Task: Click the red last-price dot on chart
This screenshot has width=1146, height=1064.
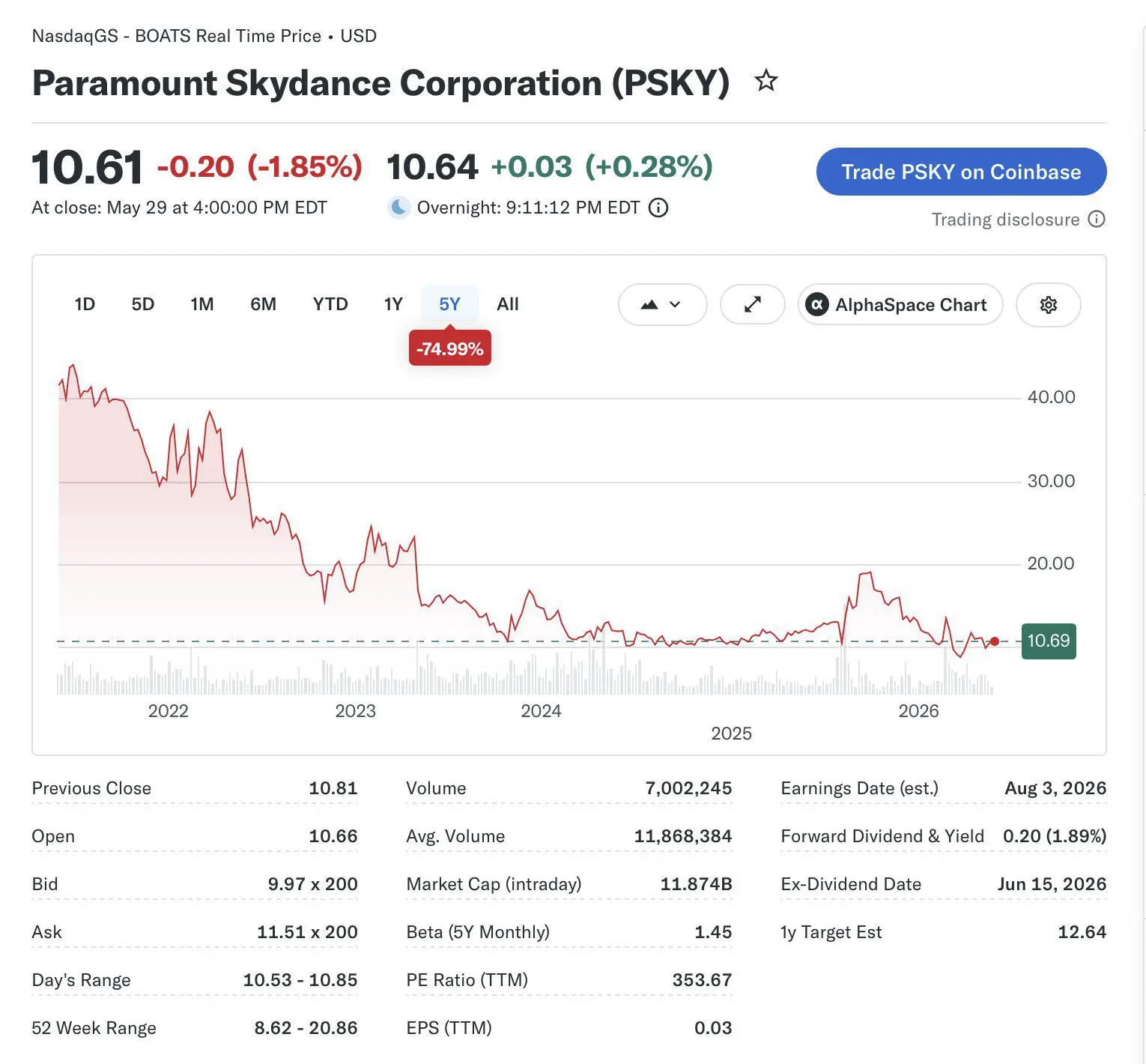Action: (x=994, y=641)
